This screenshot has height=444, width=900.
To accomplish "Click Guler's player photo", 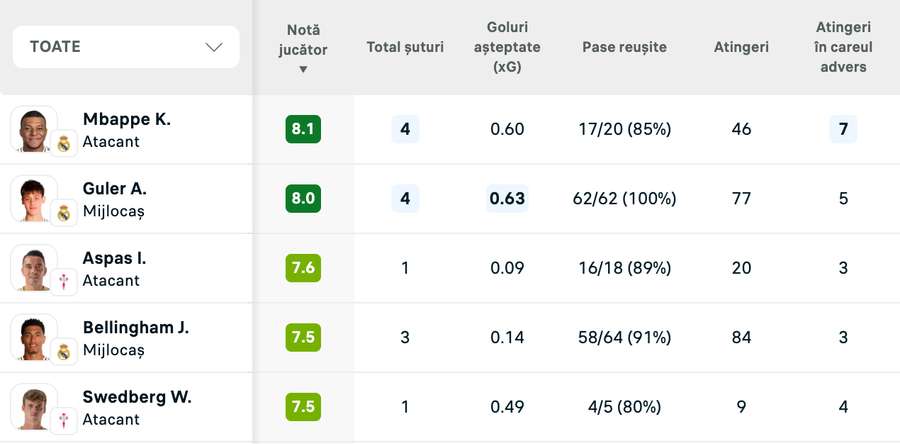I will pos(33,198).
